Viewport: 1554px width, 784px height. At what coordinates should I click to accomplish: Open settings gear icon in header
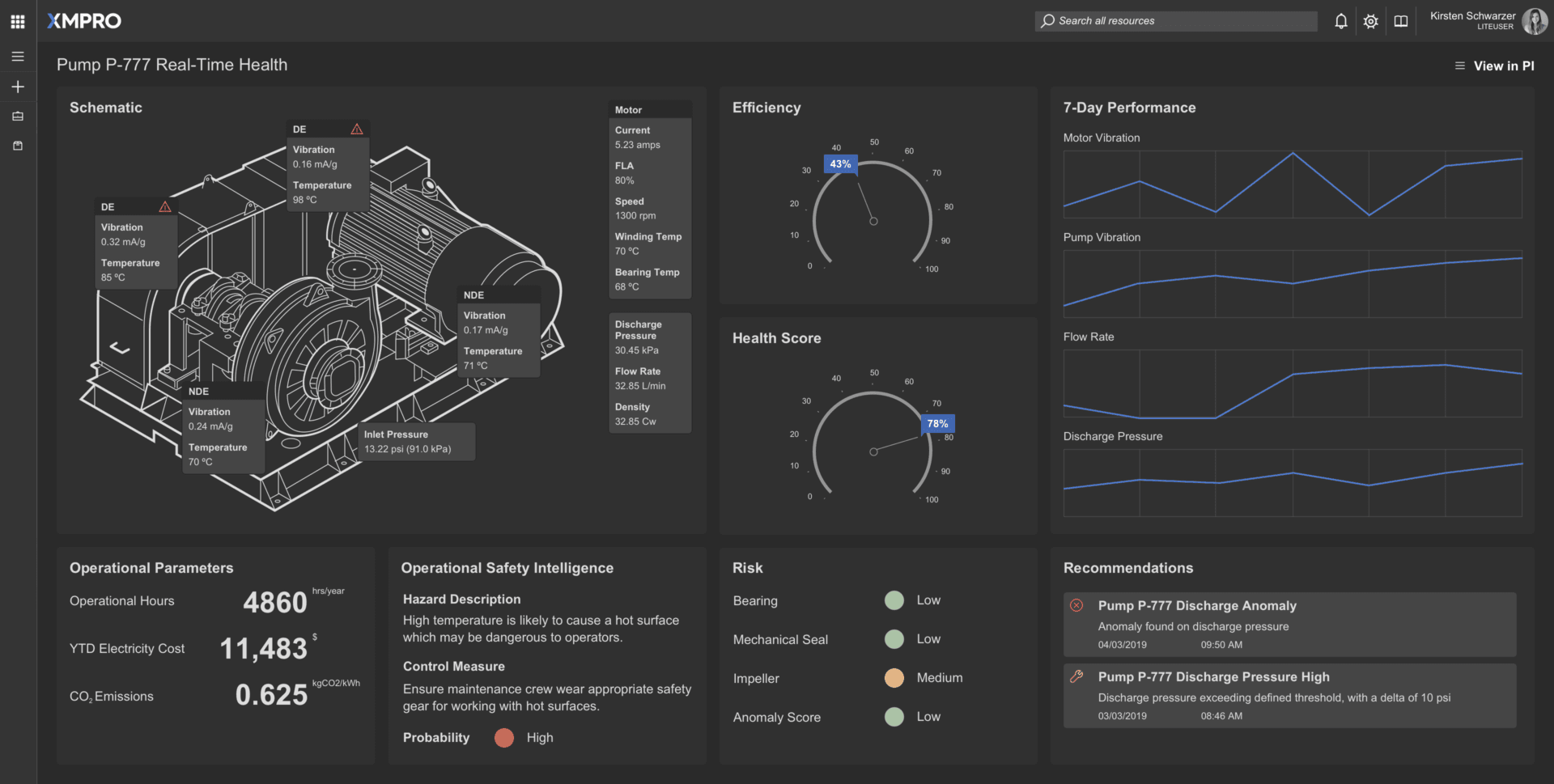tap(1370, 21)
